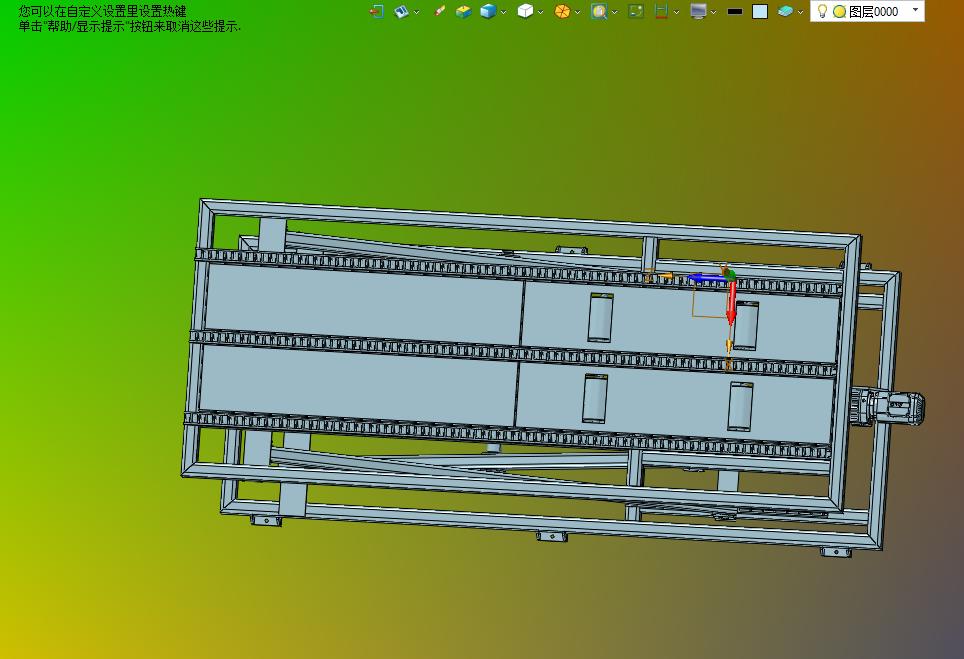
Task: Open dropdown beside the magnifier zoom icon
Action: click(x=614, y=12)
